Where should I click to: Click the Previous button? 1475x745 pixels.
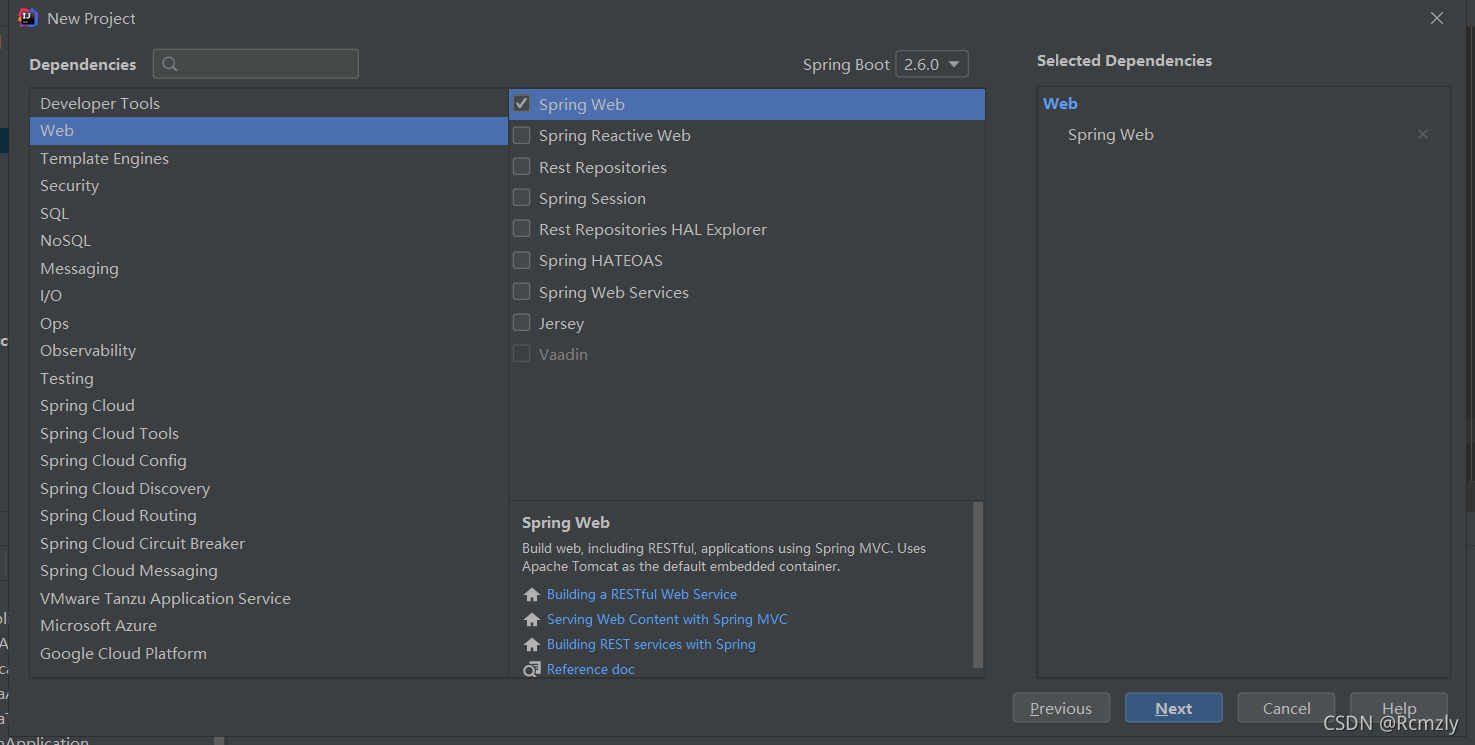[x=1061, y=708]
